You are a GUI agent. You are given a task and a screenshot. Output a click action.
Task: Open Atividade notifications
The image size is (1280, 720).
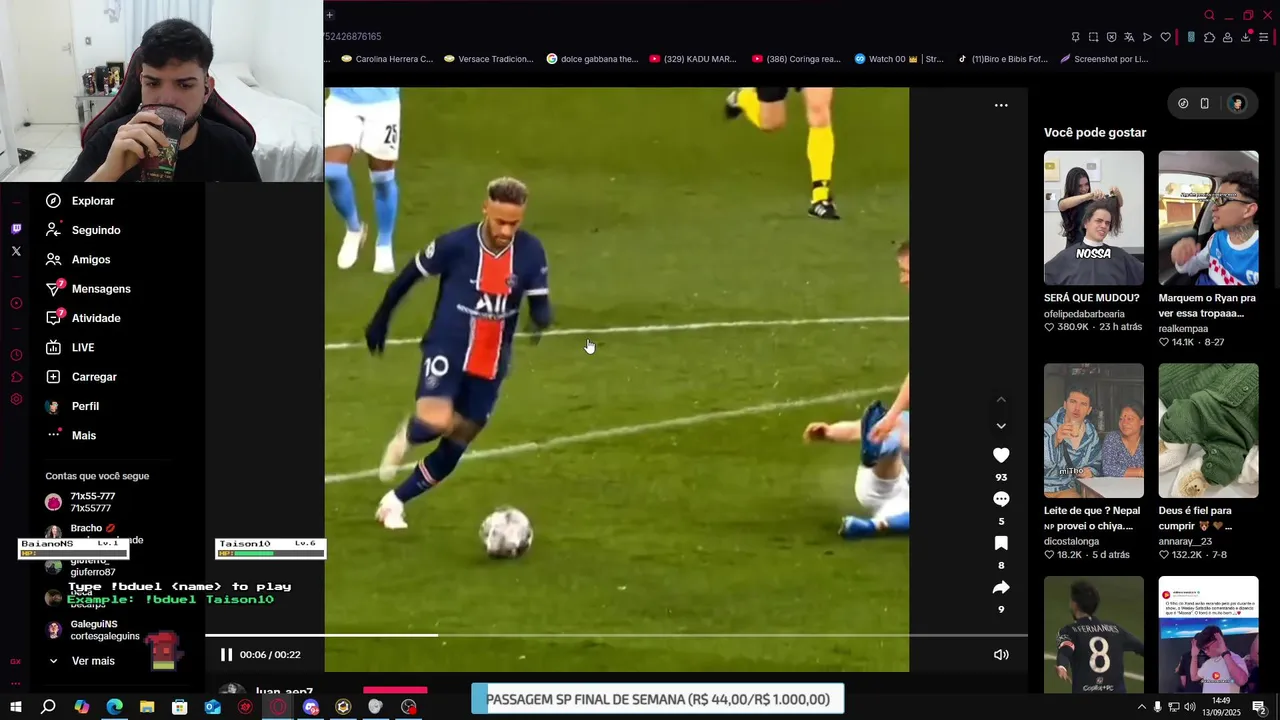(83, 318)
